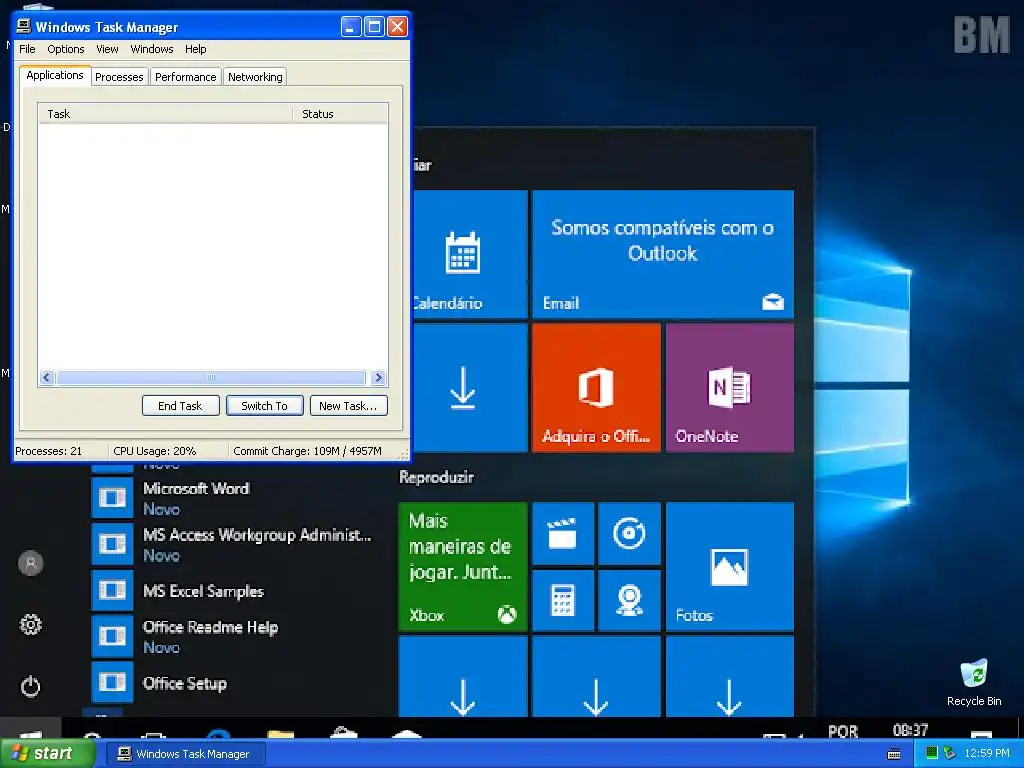Open the Xbox tile
This screenshot has width=1024, height=768.
click(462, 566)
